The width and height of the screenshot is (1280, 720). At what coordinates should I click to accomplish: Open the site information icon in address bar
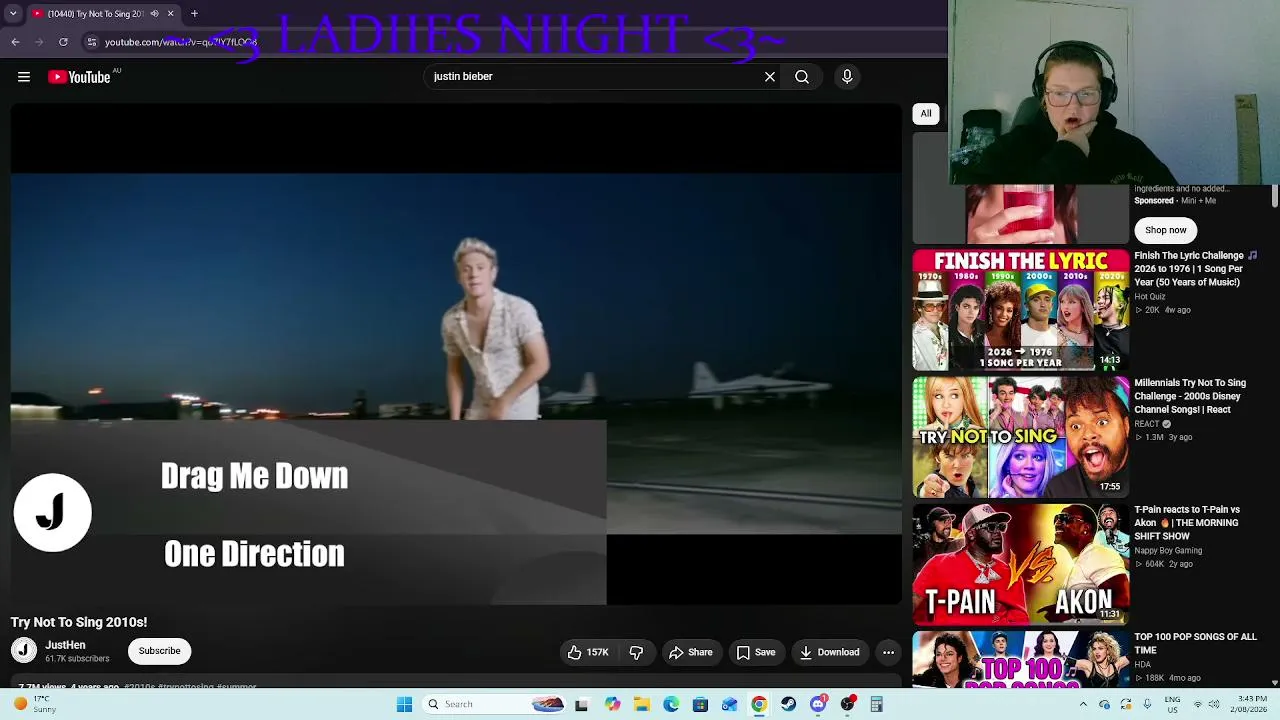(92, 42)
